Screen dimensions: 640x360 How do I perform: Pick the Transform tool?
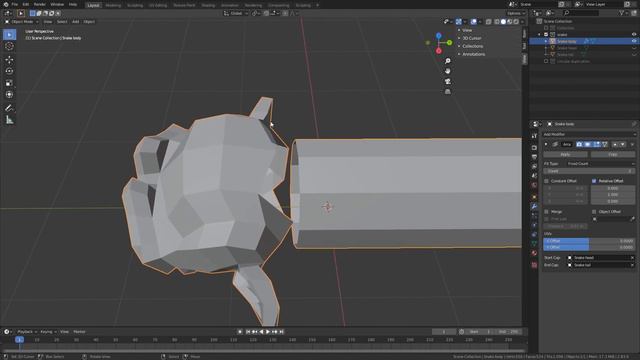[9, 94]
